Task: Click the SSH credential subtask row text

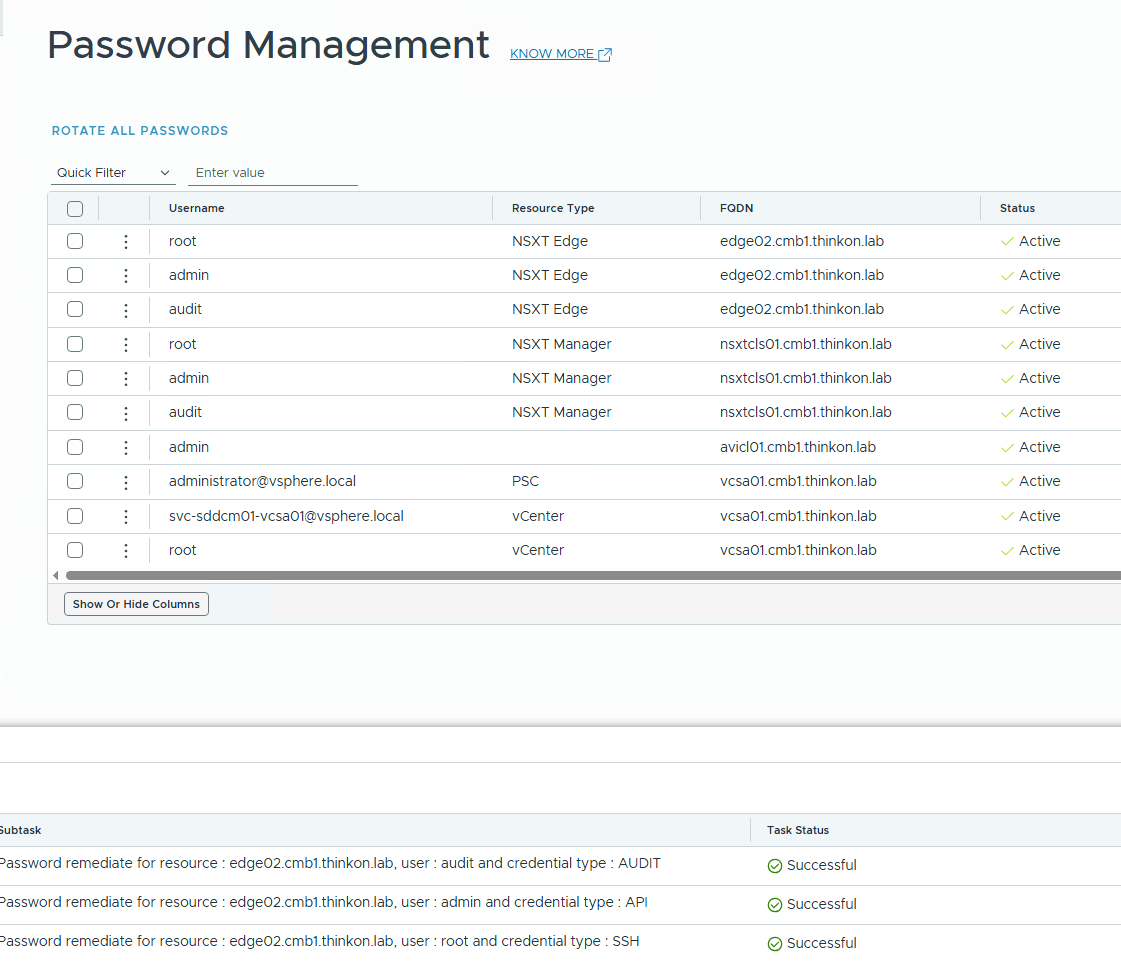Action: (320, 941)
